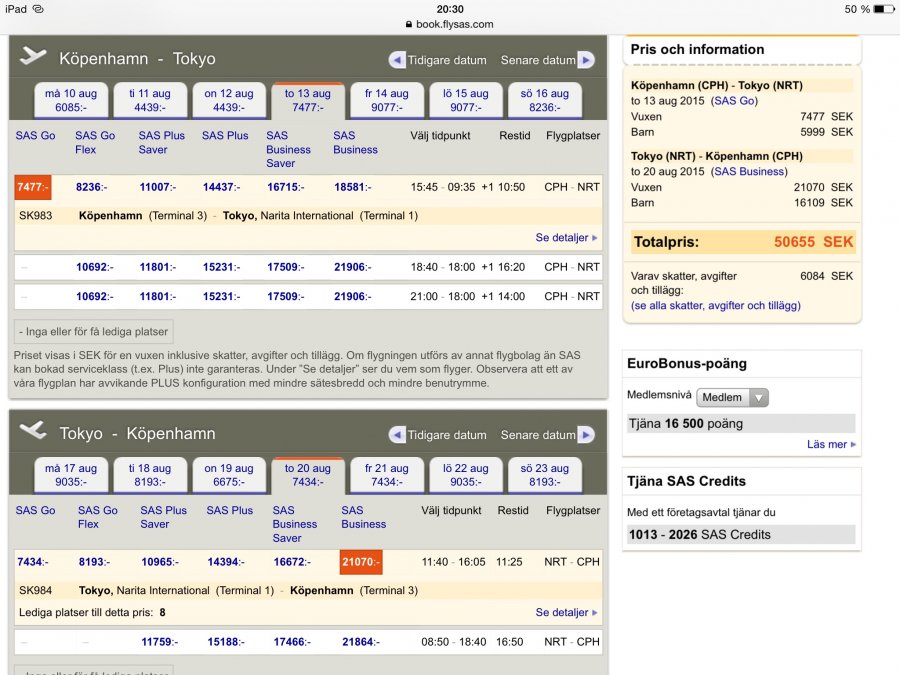900x675 pixels.
Task: Click earlier dates arrow for Tokyo–Köpenhamn
Action: [x=398, y=435]
